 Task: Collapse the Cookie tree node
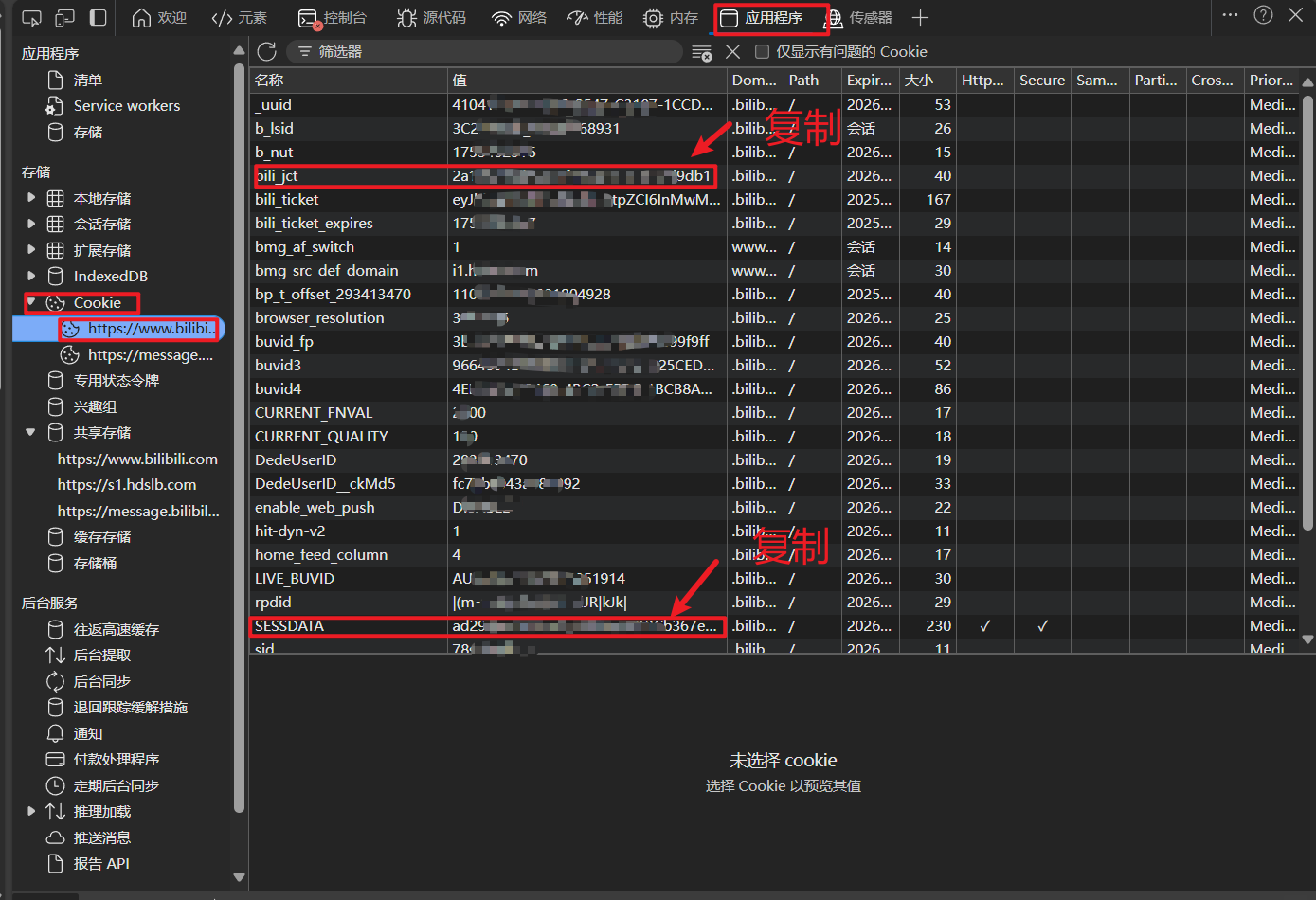point(31,302)
